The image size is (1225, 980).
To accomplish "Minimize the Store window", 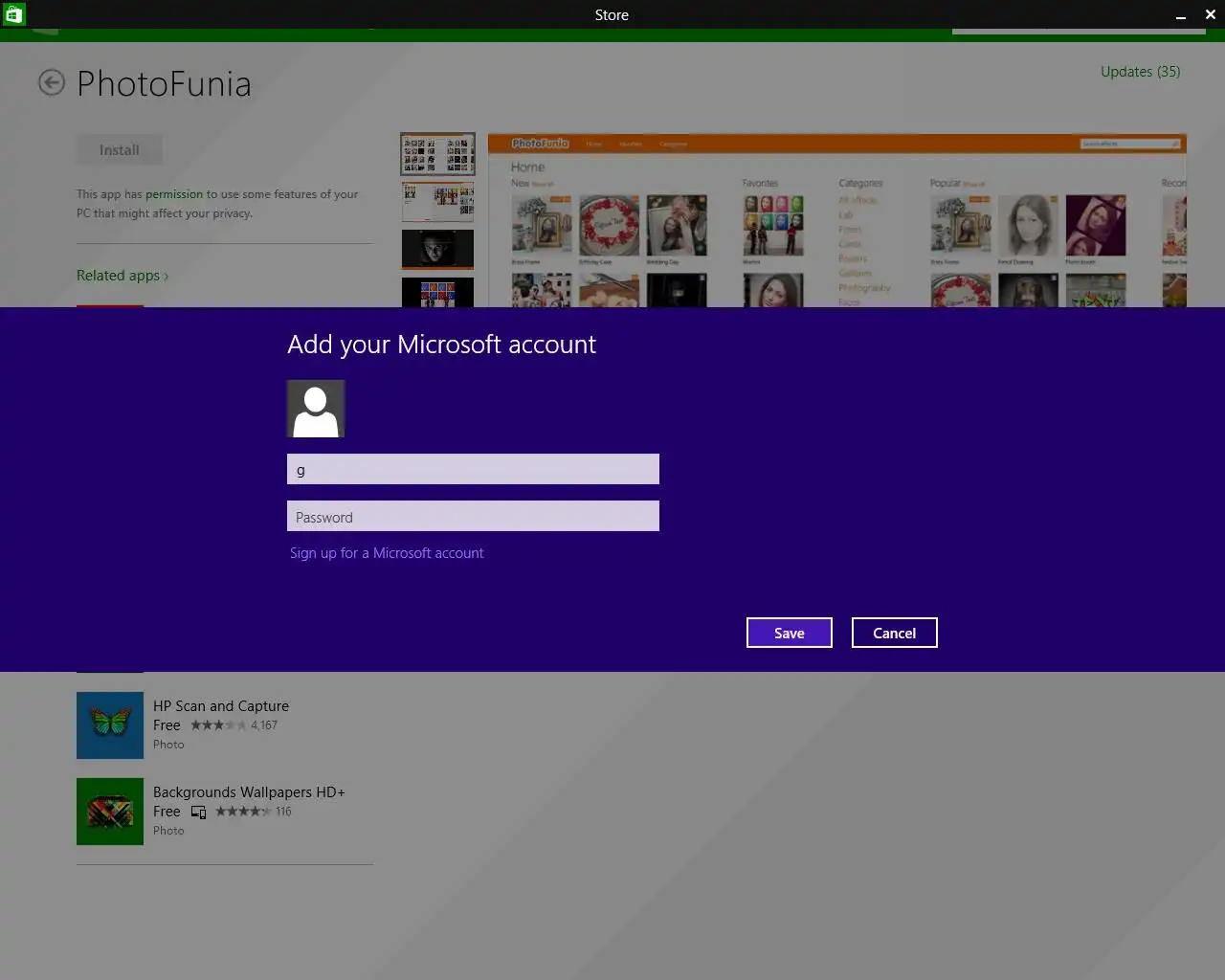I will coord(1181,15).
